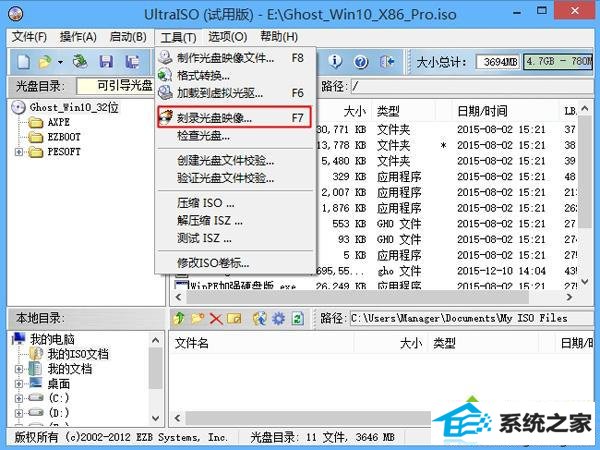The width and height of the screenshot is (600, 450).
Task: Choose 解压缩 ISZ menu entry
Action: (235, 221)
